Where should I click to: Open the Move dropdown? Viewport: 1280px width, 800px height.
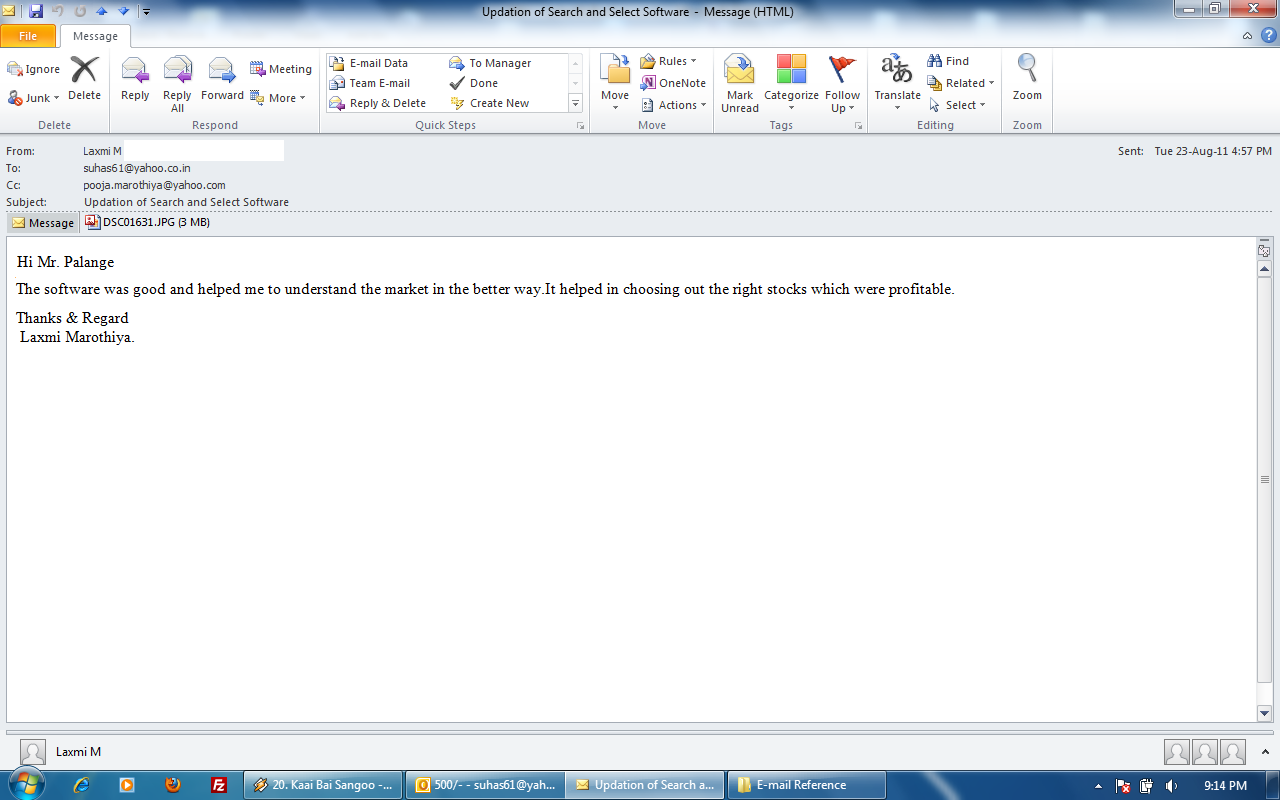tap(615, 83)
